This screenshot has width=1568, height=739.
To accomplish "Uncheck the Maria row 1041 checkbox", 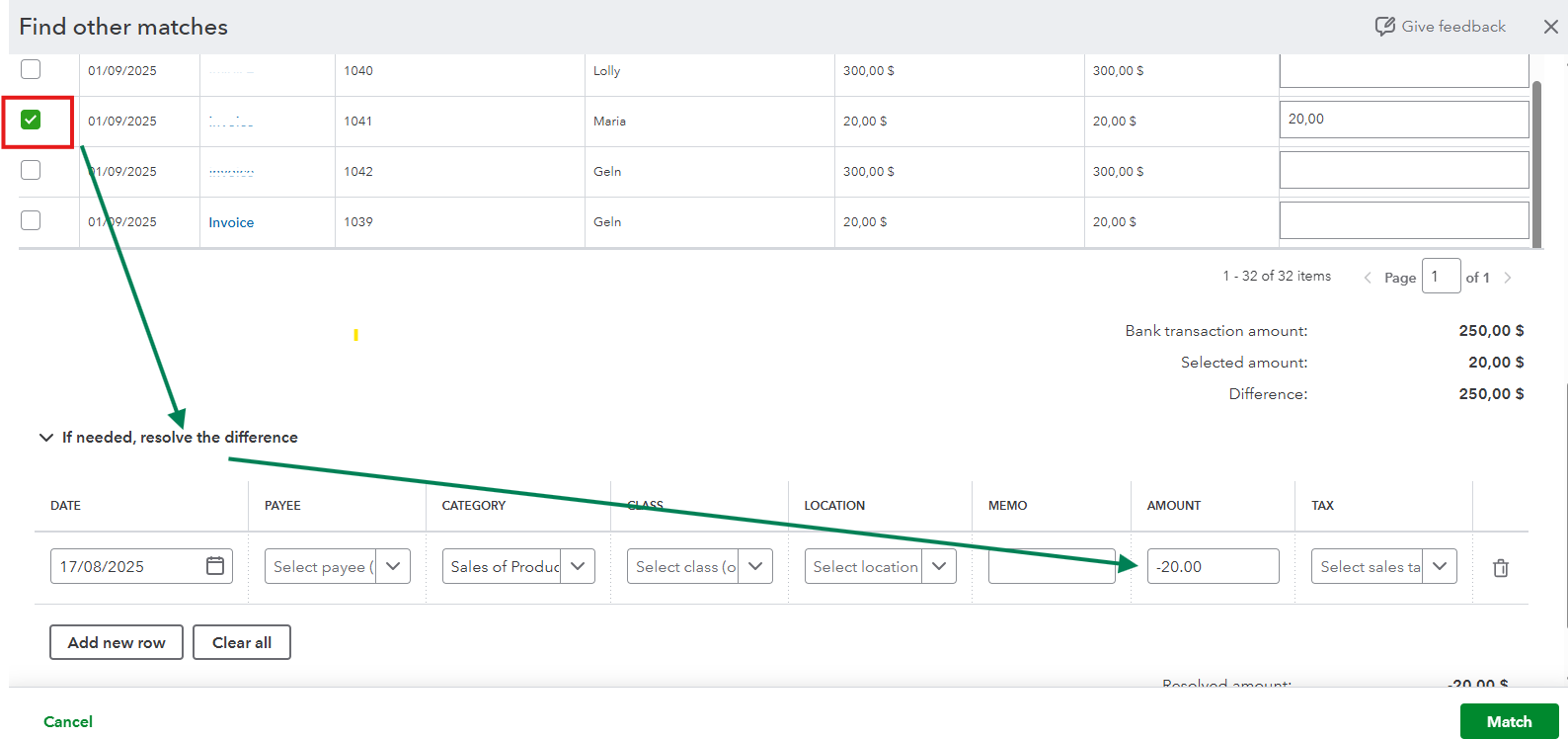I will tap(31, 120).
